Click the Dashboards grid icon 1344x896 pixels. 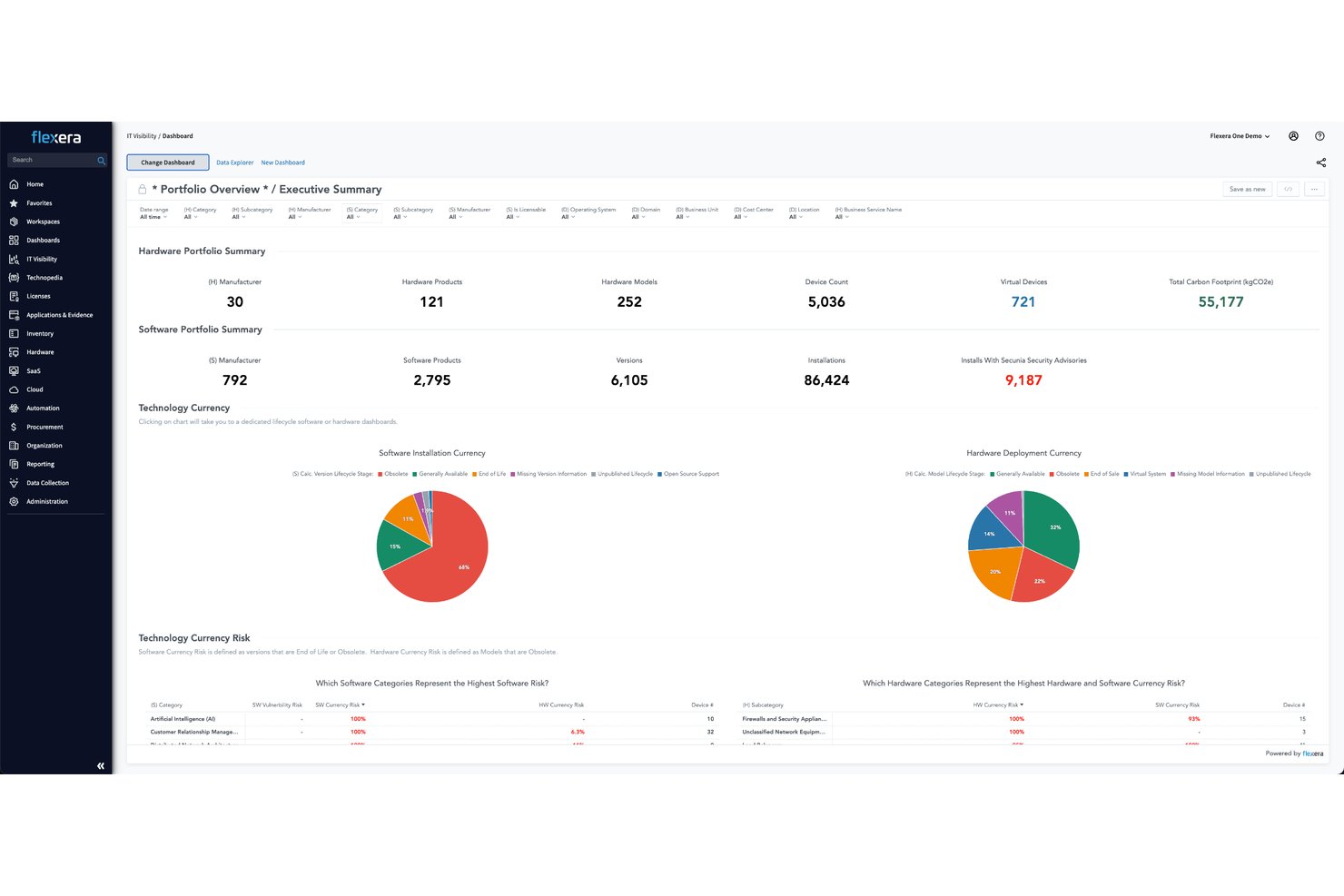point(14,241)
